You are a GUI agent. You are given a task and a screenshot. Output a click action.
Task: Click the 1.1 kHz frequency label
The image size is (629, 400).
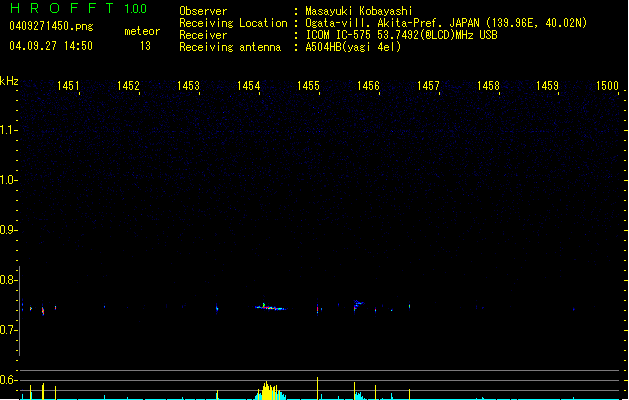point(8,130)
